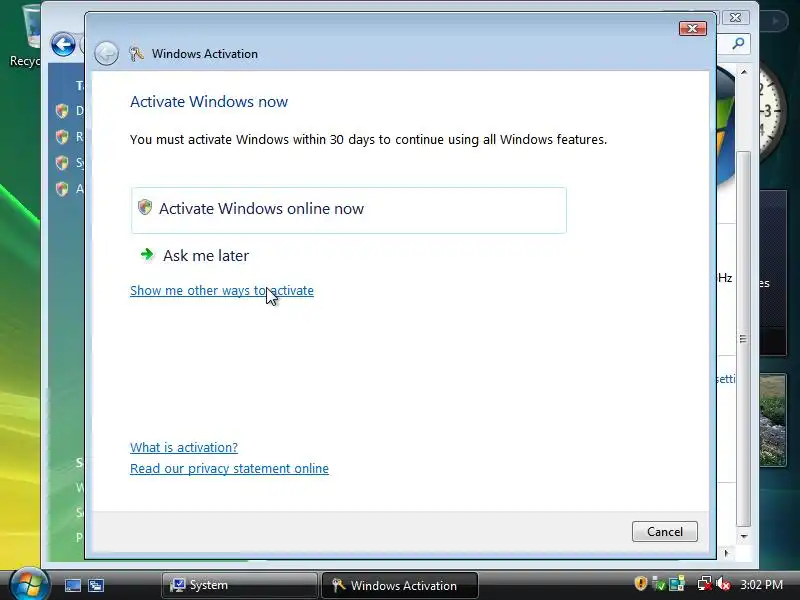
Task: Click the clock gadget on the sidebar
Action: [x=770, y=112]
